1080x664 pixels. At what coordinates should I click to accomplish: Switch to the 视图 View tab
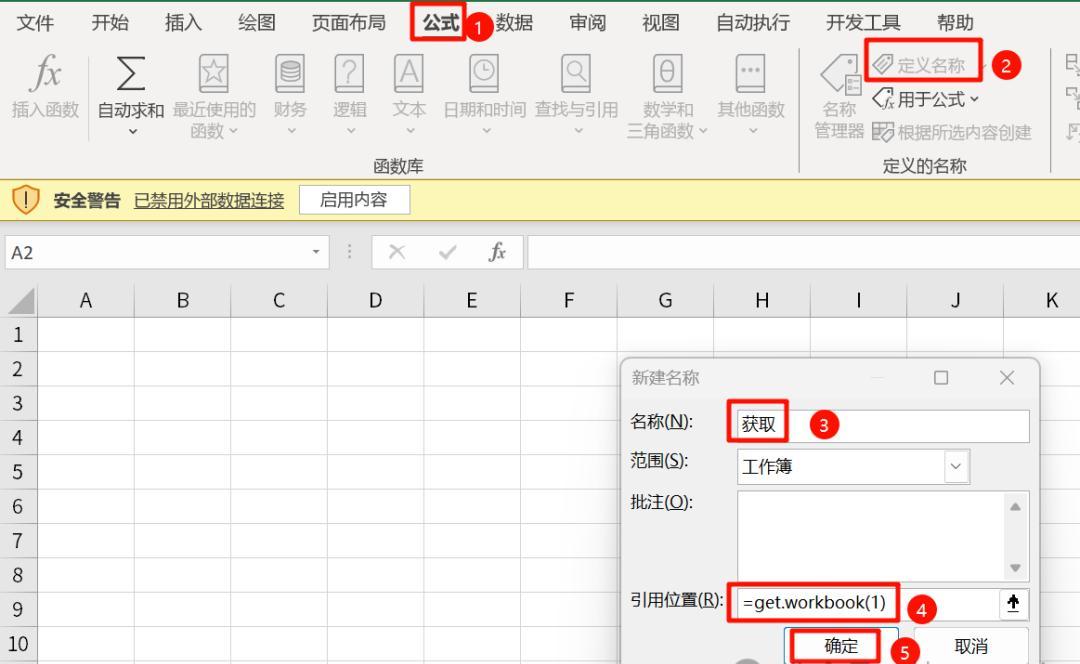[661, 23]
